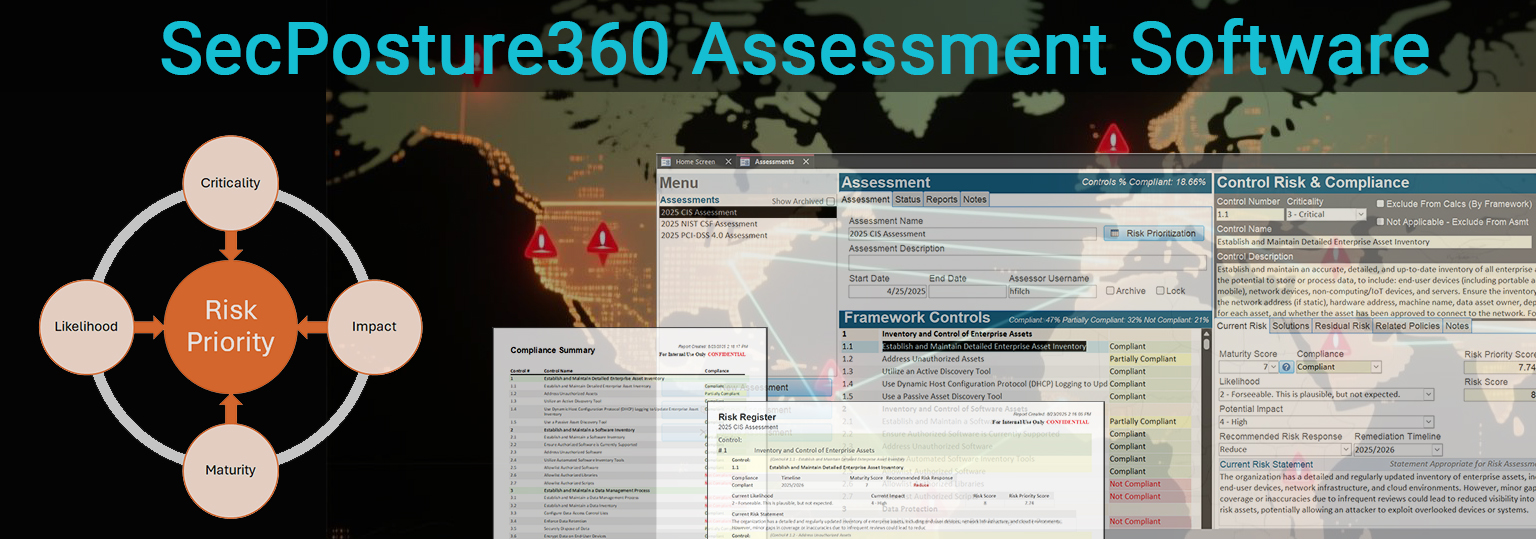Screen dimensions: 1536x539
Task: Toggle the Show Archived checkbox
Action: pyautogui.click(x=830, y=202)
